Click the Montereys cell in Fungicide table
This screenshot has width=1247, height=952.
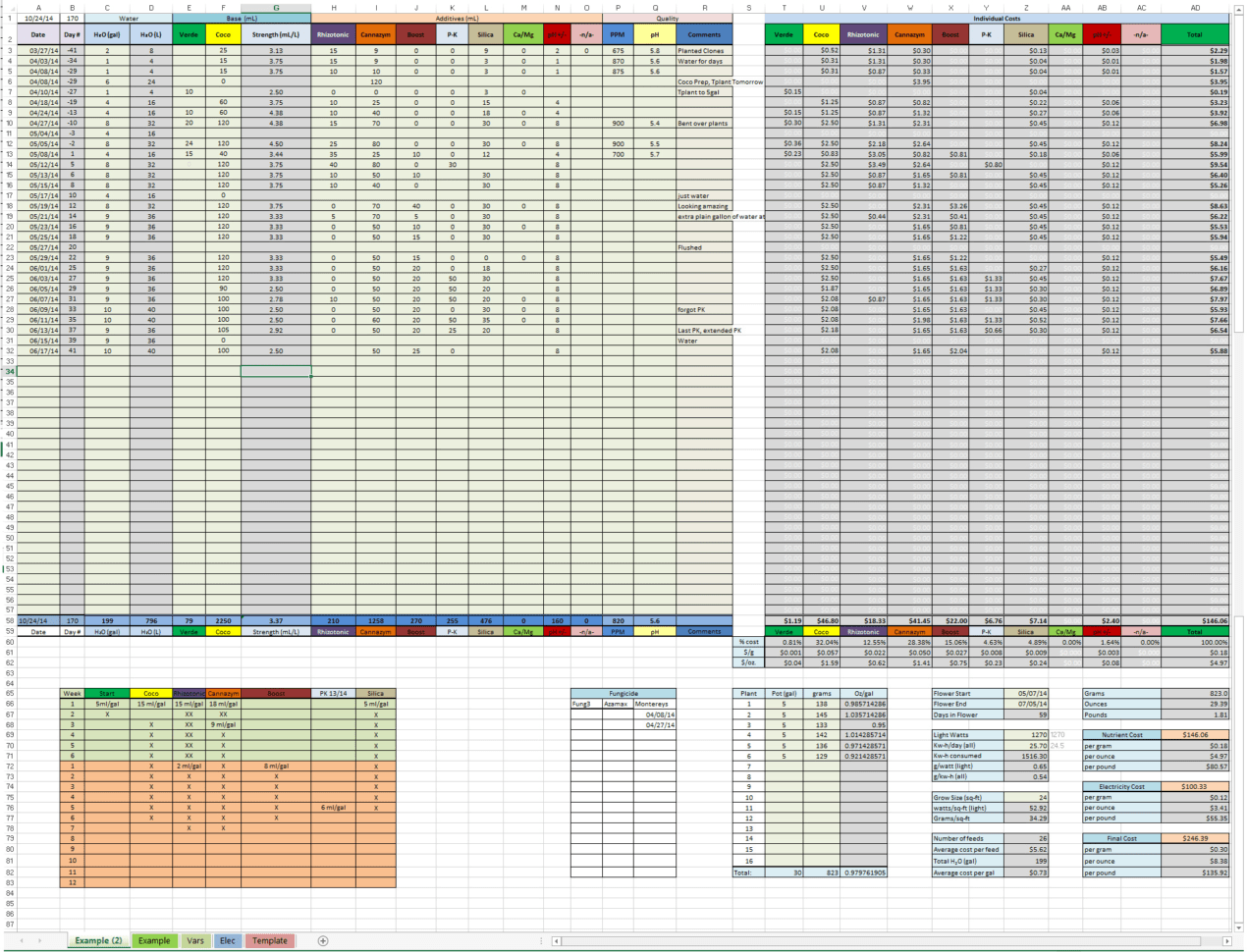point(654,704)
